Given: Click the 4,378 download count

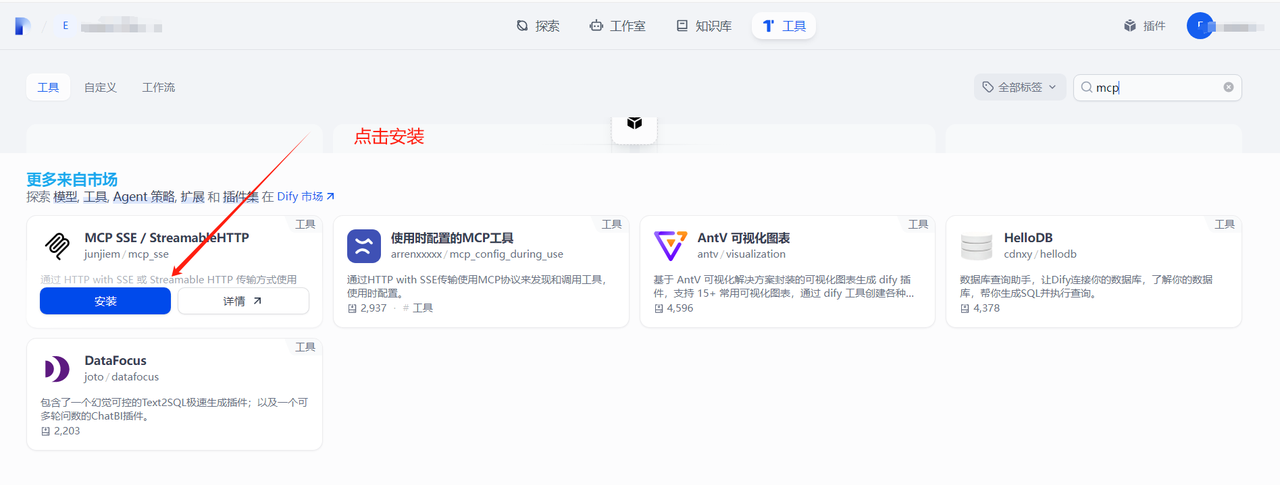Looking at the screenshot, I should [x=980, y=308].
